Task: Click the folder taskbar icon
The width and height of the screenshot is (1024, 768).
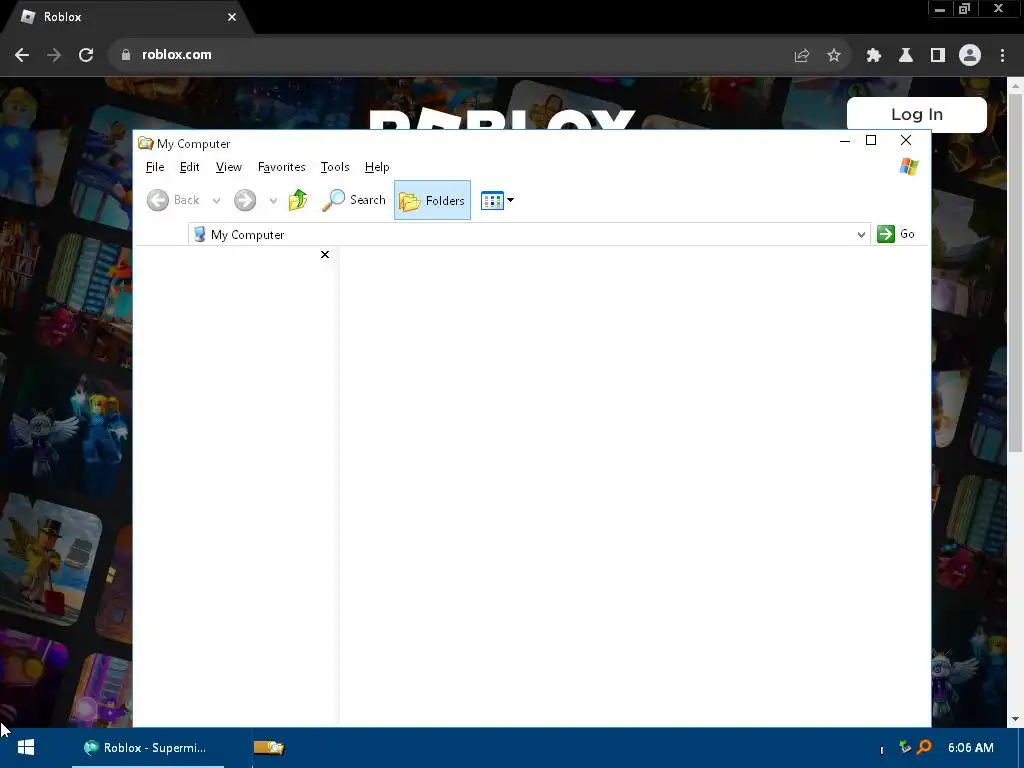Action: (269, 748)
